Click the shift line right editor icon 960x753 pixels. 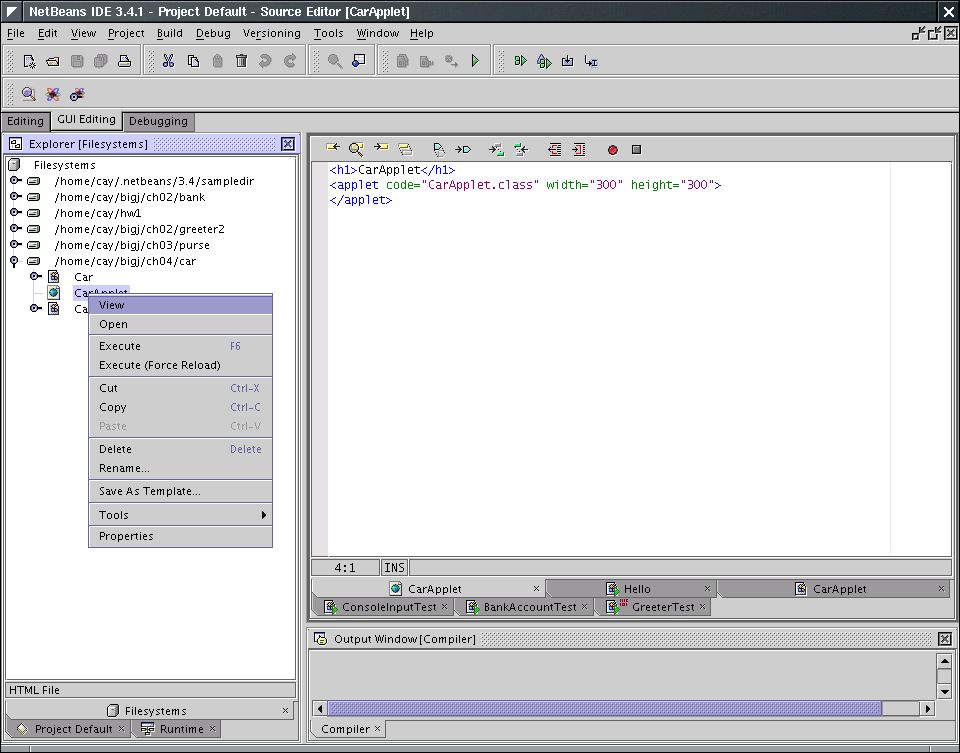(x=579, y=149)
